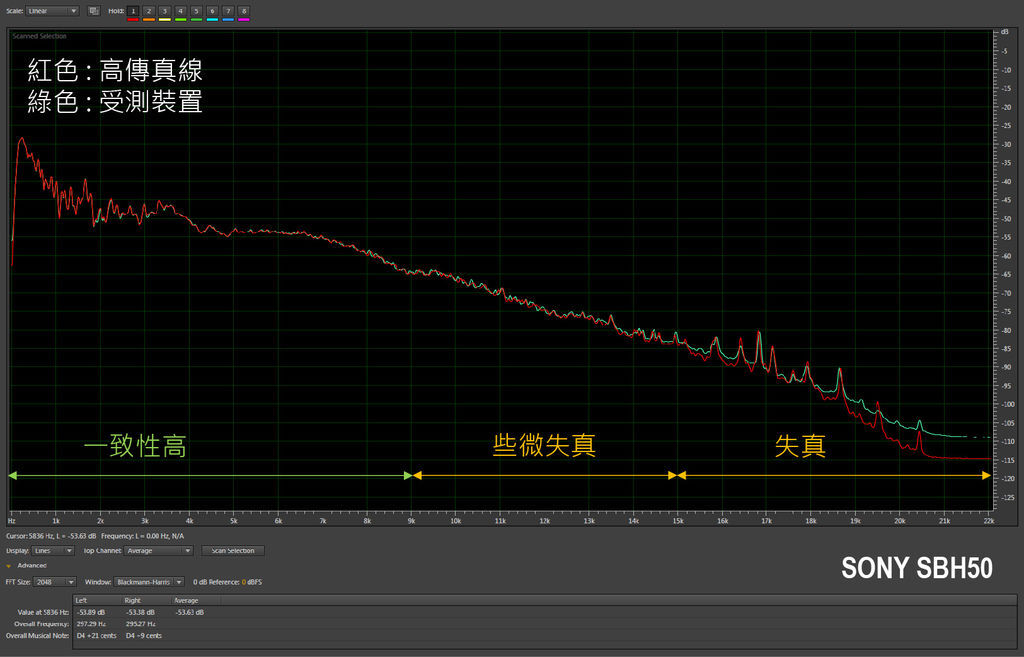Click the red color swatch under Hold 1
The width and height of the screenshot is (1024, 657).
pos(133,19)
